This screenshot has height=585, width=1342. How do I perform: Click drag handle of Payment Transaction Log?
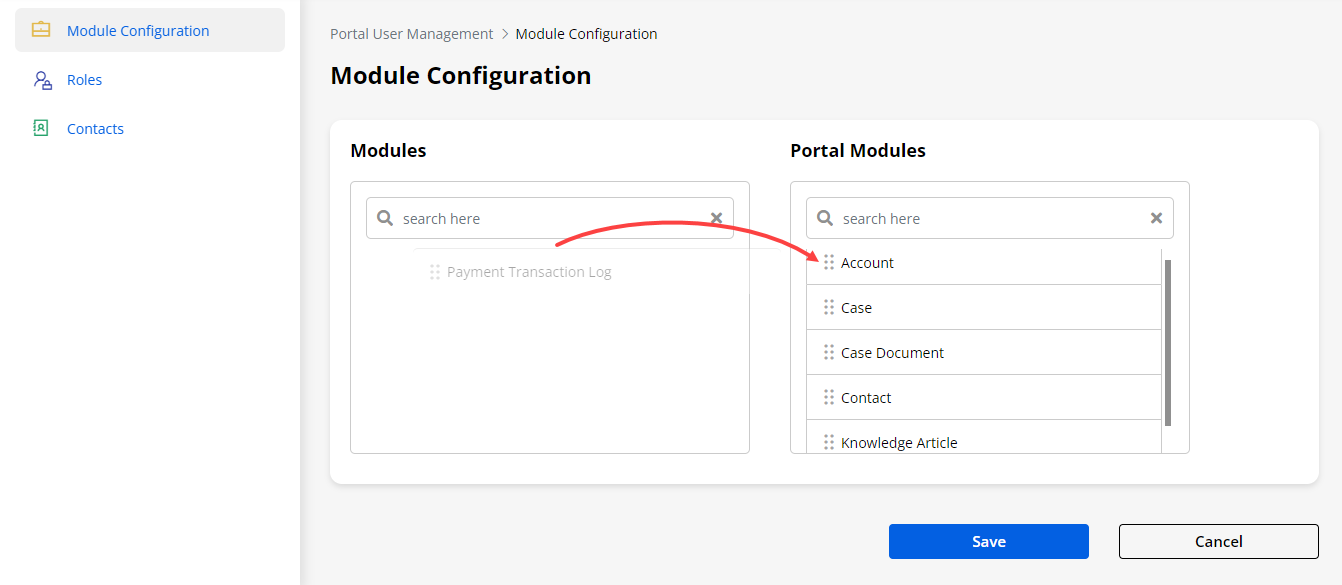click(x=435, y=272)
